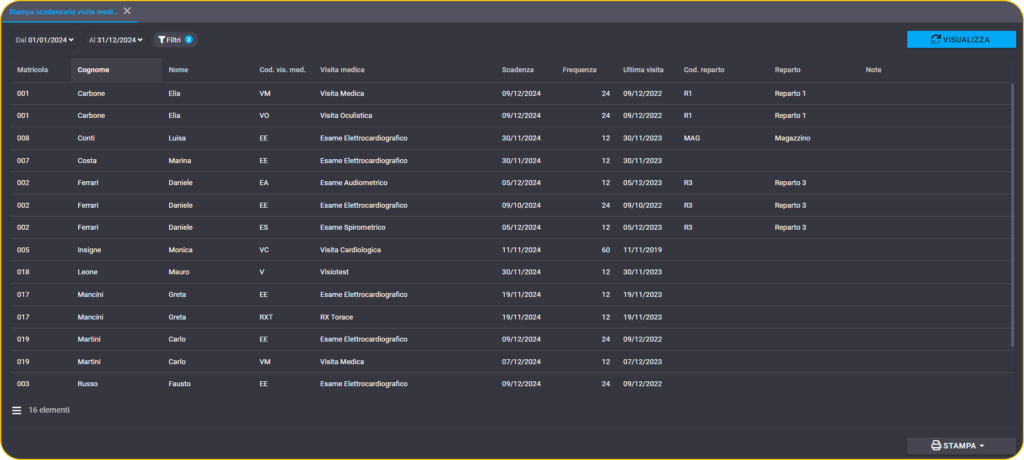Click the Fausto name cell
The height and width of the screenshot is (460, 1024).
click(180, 384)
